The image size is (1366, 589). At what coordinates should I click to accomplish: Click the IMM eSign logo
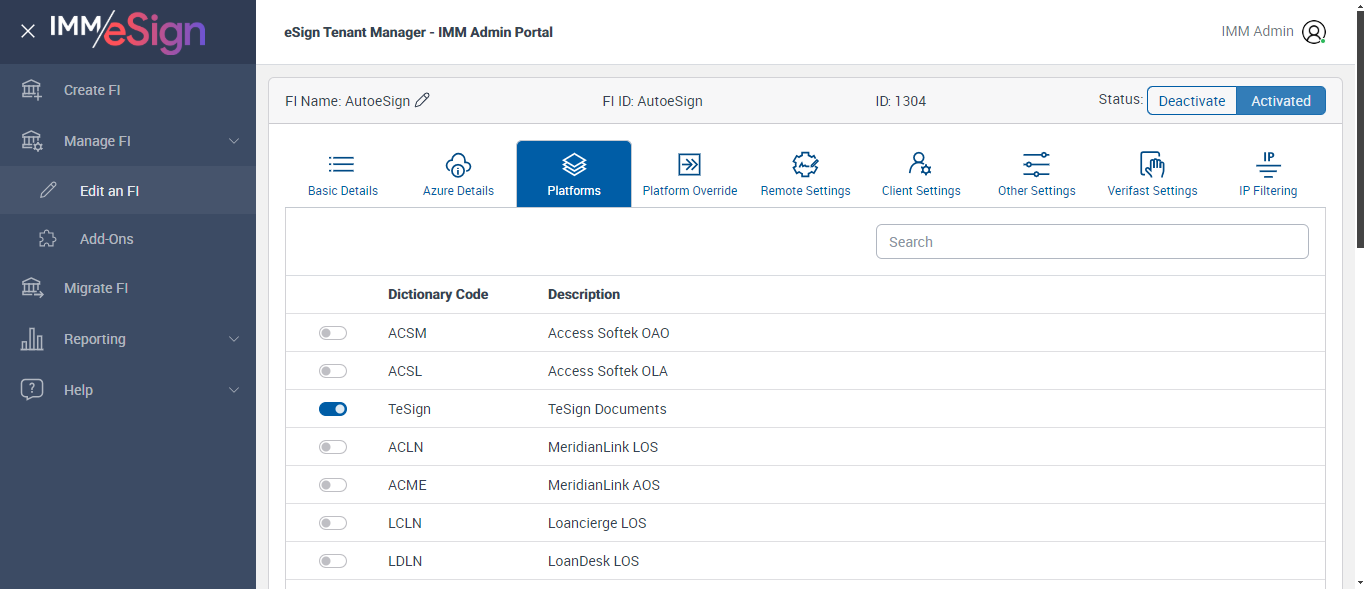point(127,31)
